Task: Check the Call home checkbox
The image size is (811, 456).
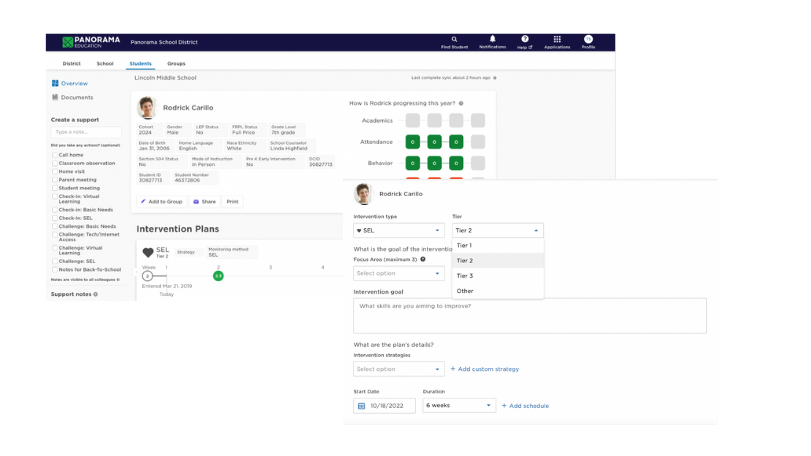Action: pos(55,155)
